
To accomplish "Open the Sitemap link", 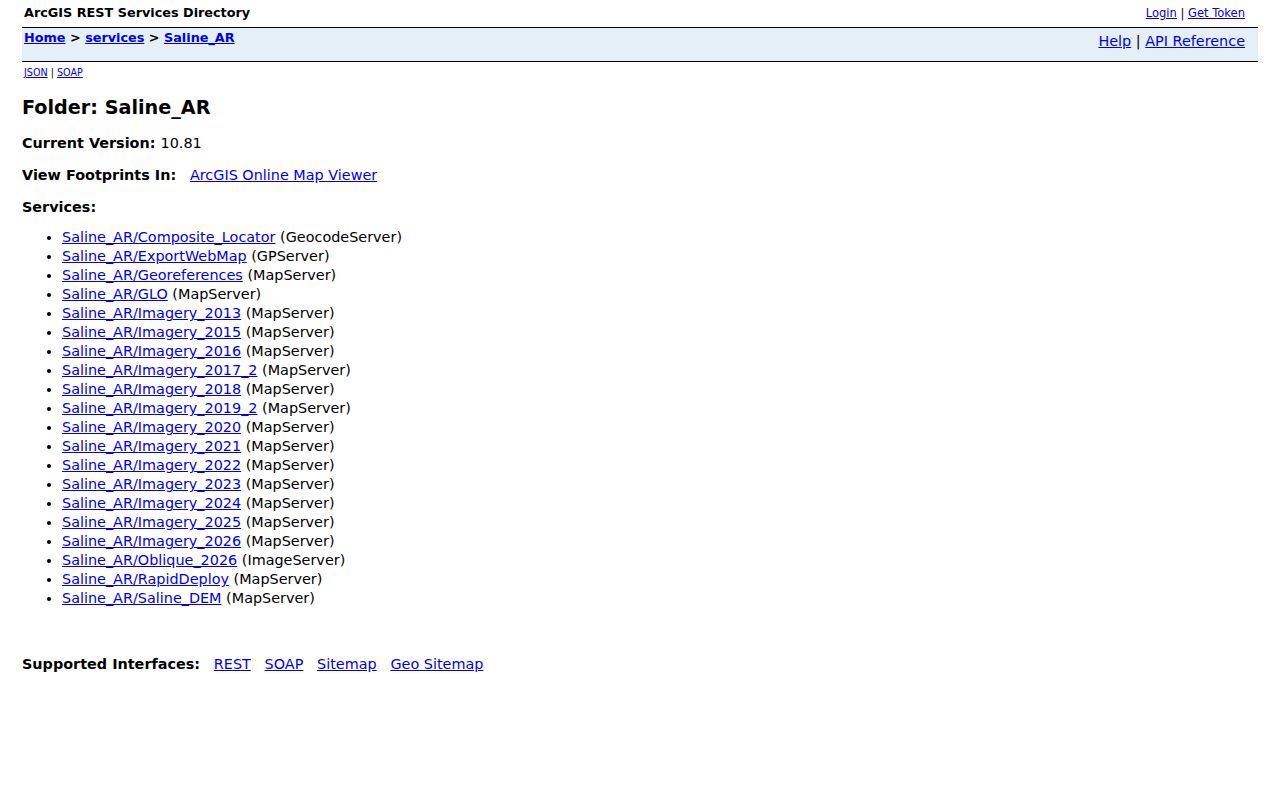I will tap(347, 664).
